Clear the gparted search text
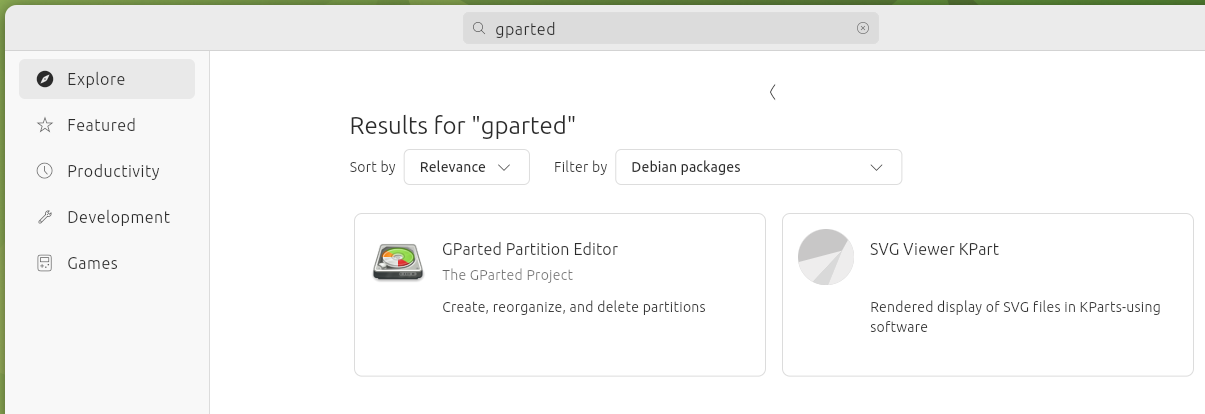 [863, 28]
